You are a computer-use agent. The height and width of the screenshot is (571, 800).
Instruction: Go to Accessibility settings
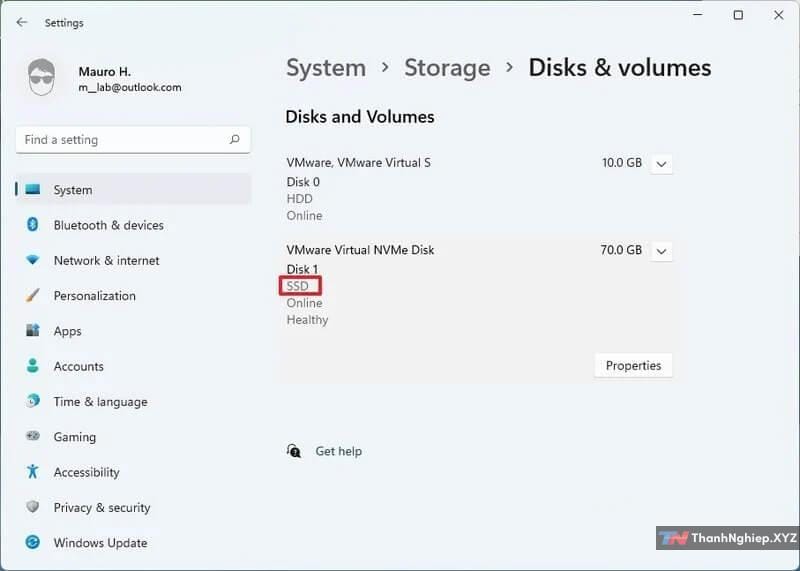[133, 471]
